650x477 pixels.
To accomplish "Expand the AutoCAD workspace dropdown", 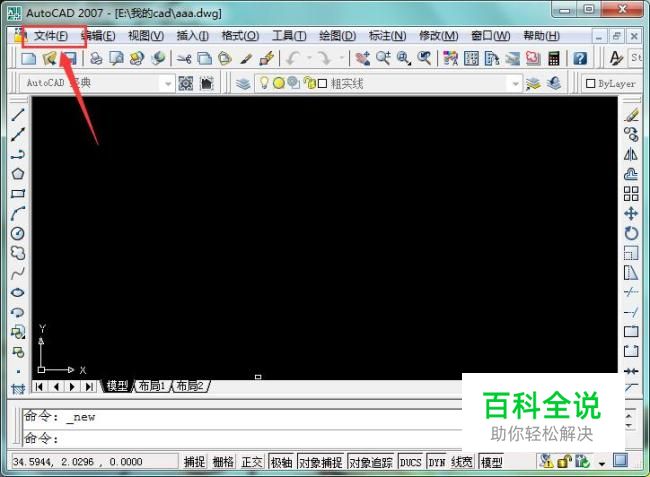I will click(x=167, y=84).
